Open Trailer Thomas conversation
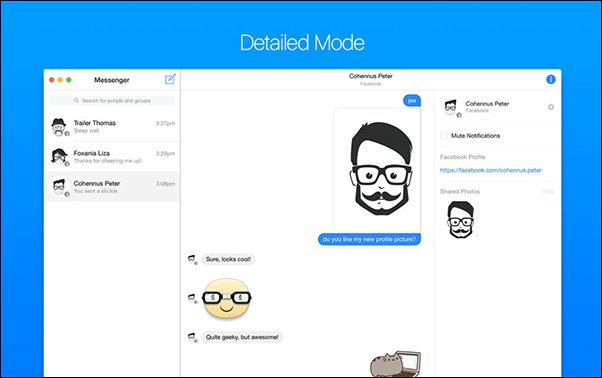 click(x=112, y=127)
